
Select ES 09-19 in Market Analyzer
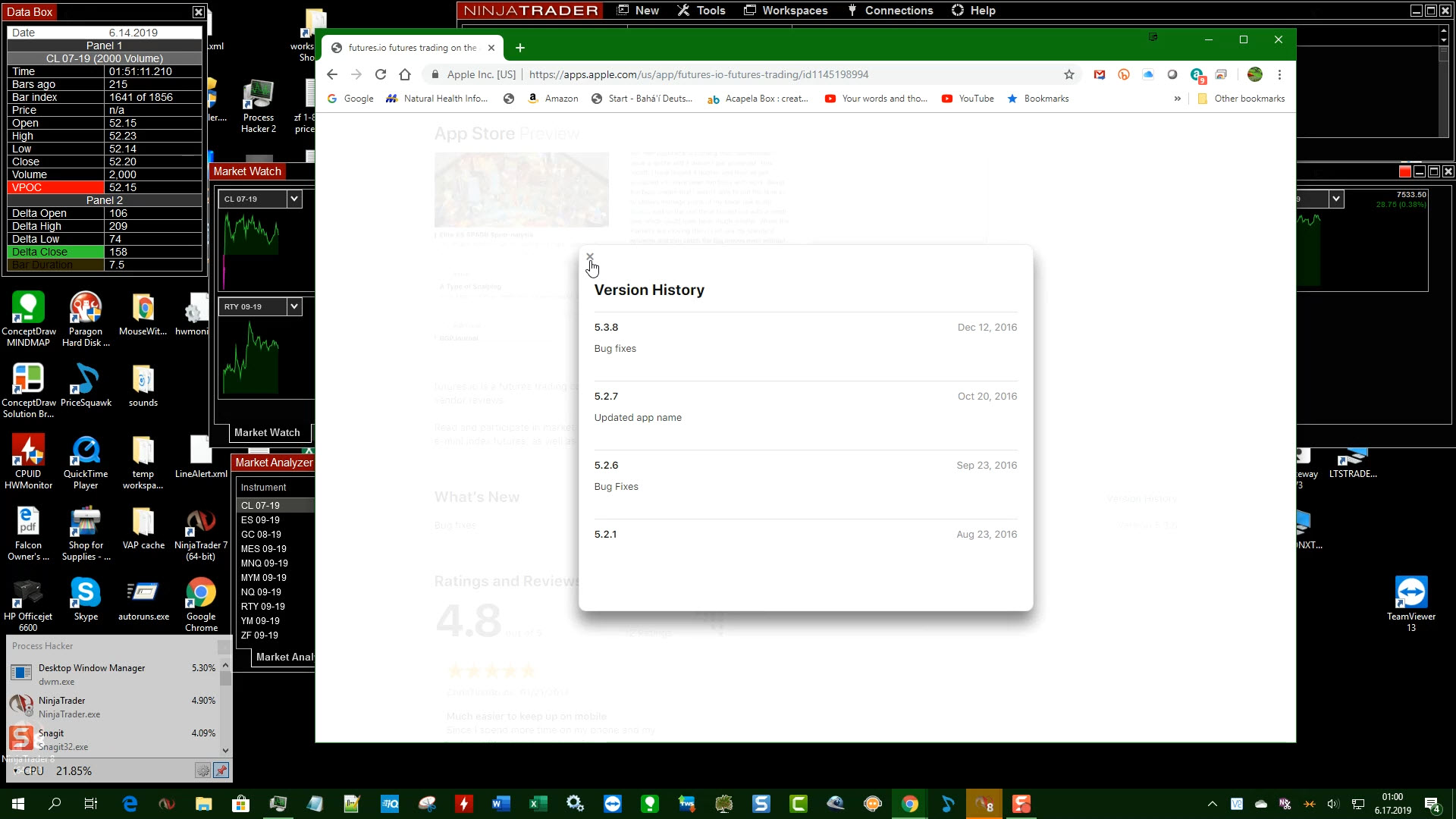[x=260, y=520]
